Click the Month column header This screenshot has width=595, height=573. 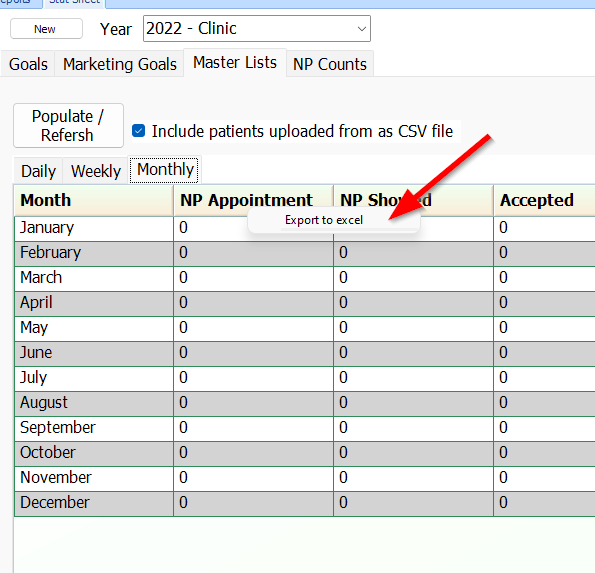[x=94, y=200]
